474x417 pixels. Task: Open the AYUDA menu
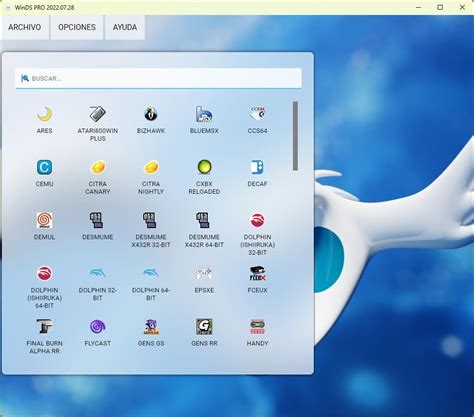125,27
